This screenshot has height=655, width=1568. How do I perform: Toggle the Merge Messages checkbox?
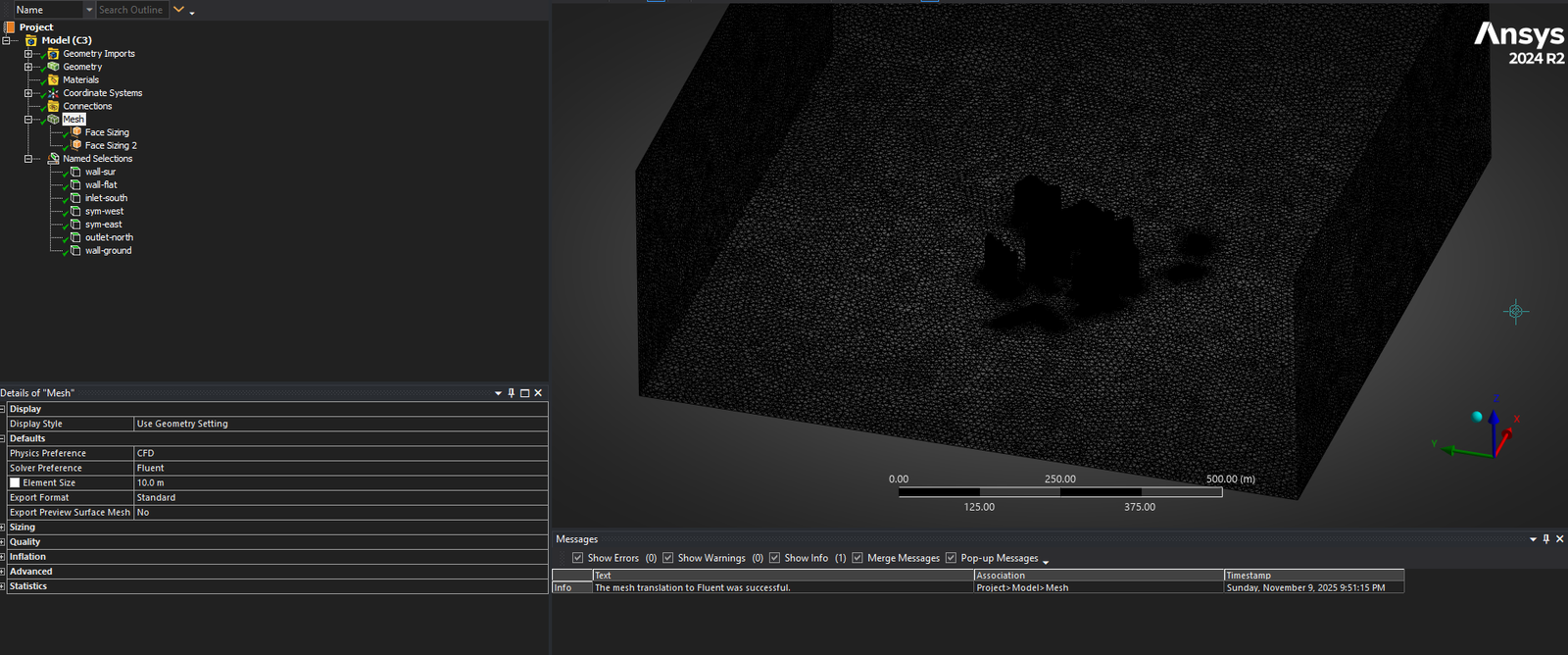click(x=857, y=558)
